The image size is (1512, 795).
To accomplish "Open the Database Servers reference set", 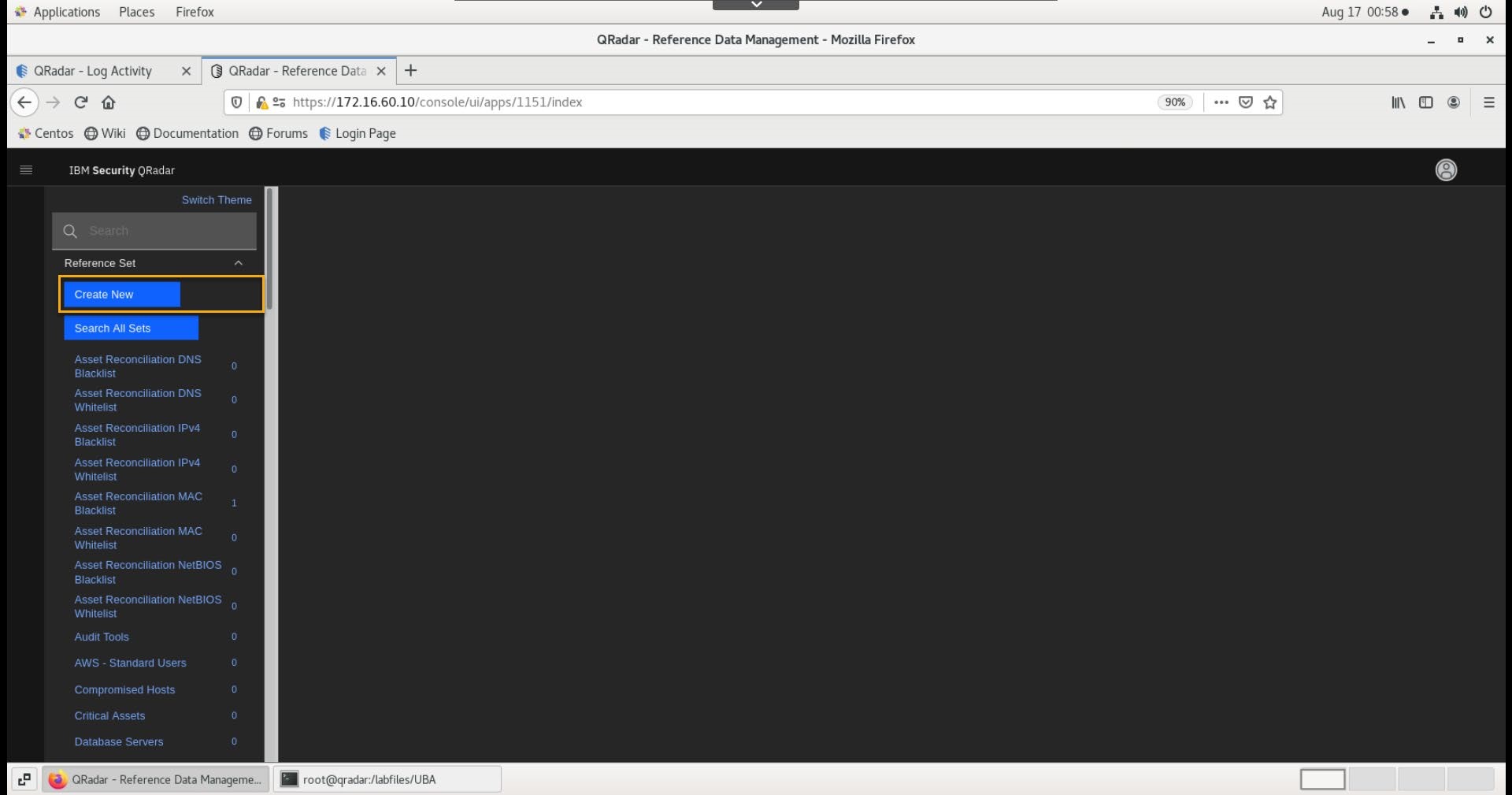I will coord(119,741).
